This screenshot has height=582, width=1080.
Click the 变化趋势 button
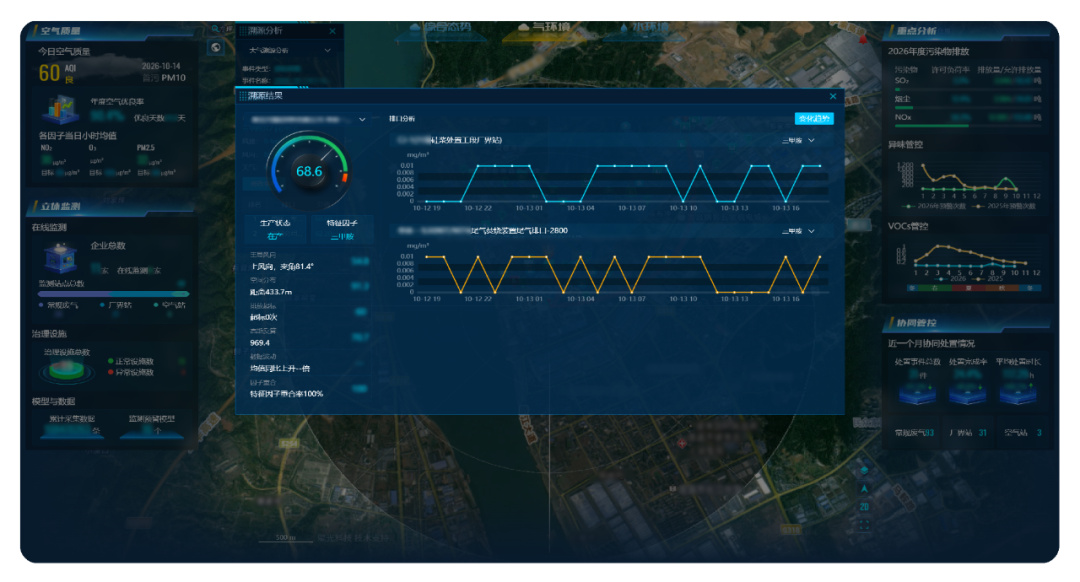[x=814, y=118]
